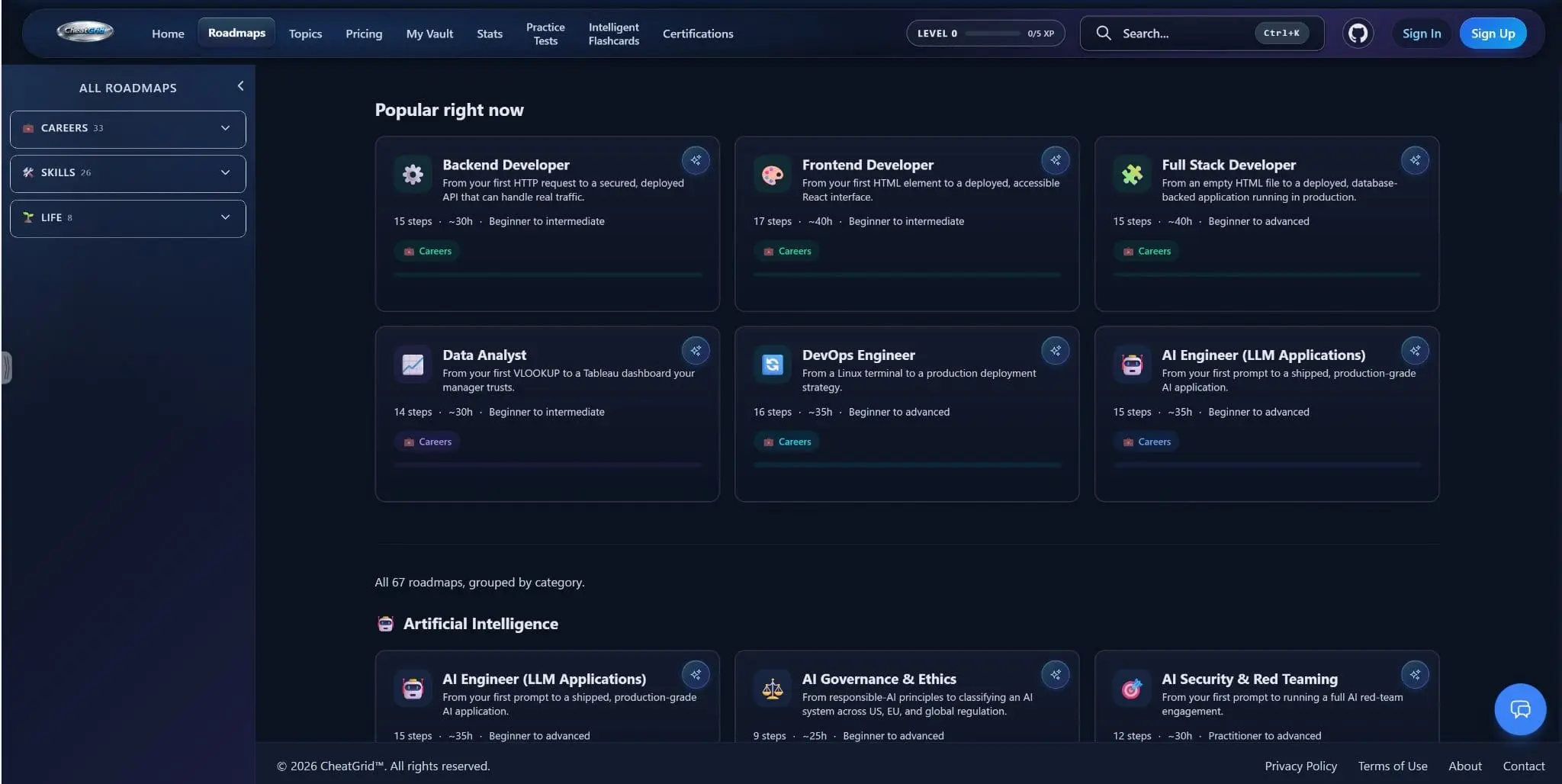Click the Skills tools icon in sidebar
Screen dimensions: 1562x784
point(28,172)
